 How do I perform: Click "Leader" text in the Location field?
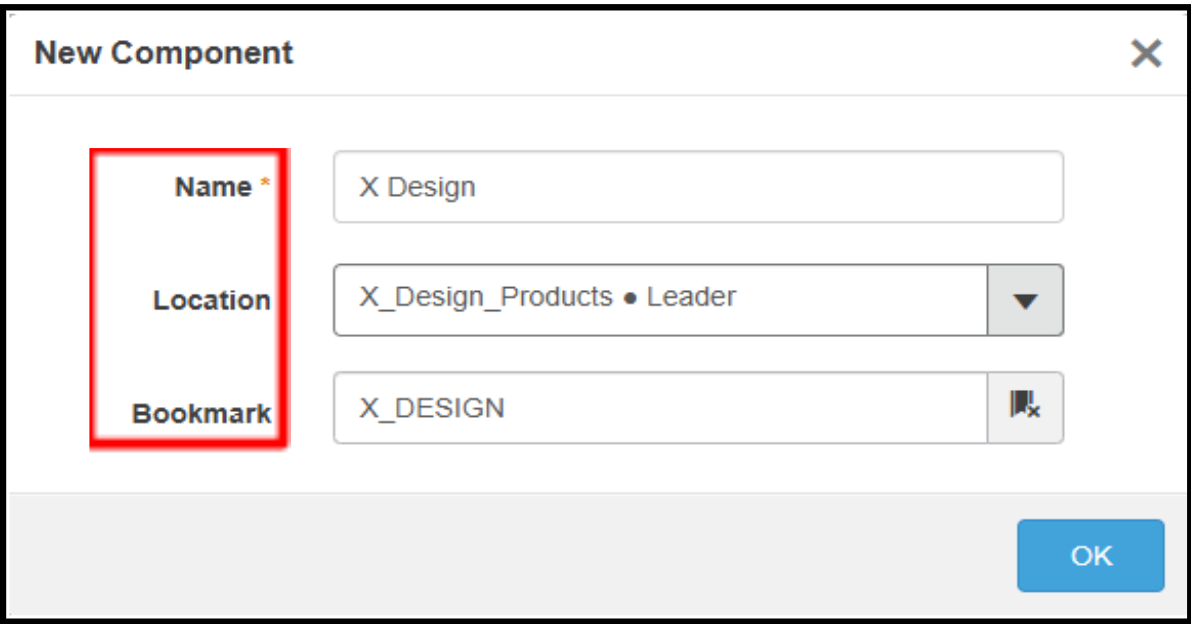point(691,297)
